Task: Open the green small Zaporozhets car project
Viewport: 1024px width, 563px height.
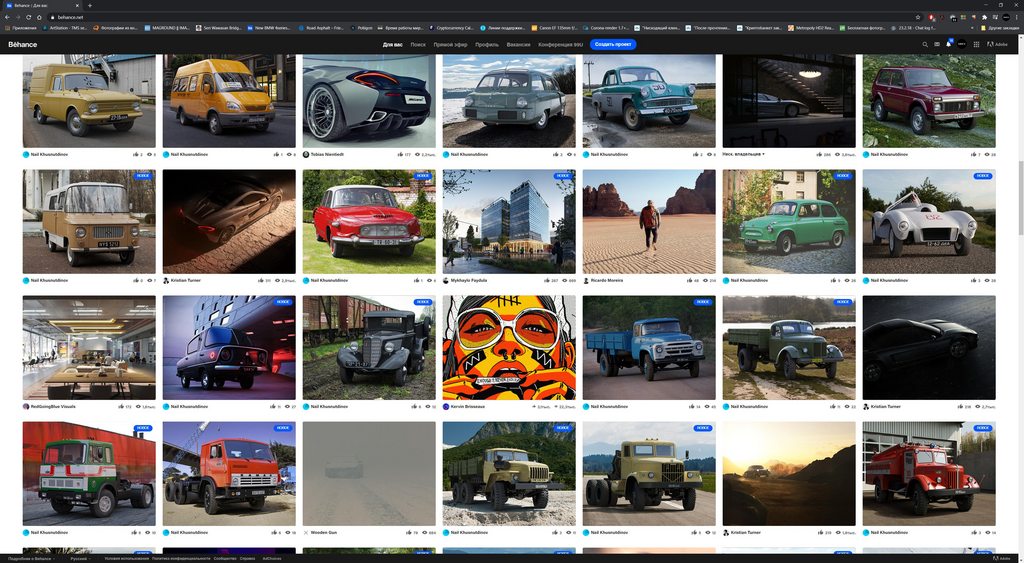Action: pos(789,221)
